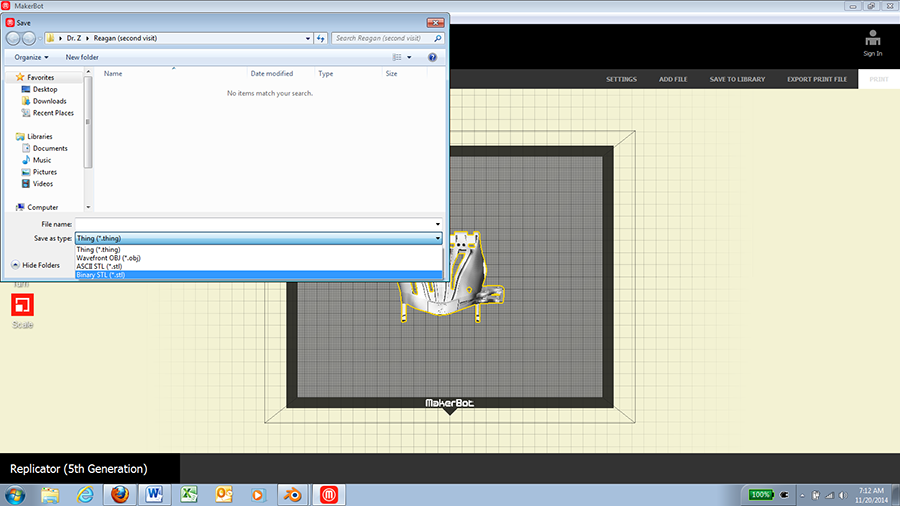Open the Organize dropdown menu
Viewport: 900px width, 506px height.
32,57
